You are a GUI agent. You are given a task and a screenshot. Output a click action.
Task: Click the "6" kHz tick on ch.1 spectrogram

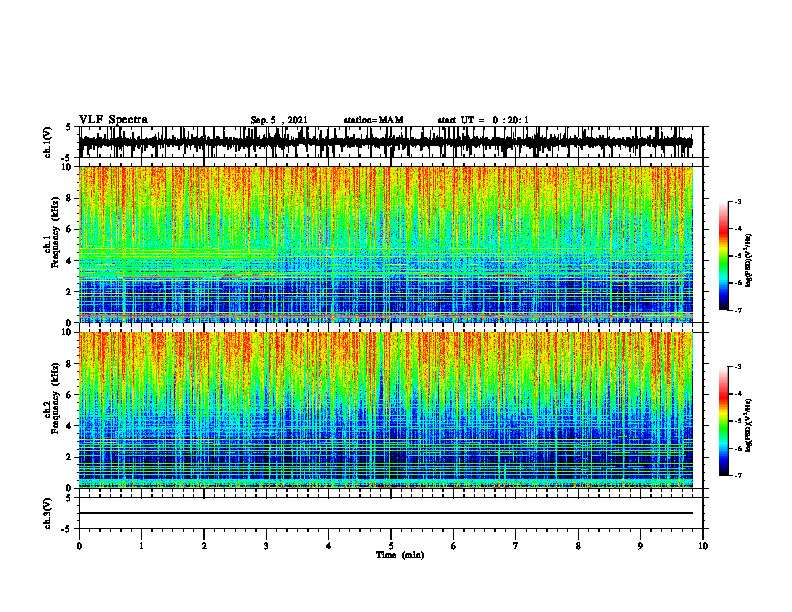(x=70, y=230)
